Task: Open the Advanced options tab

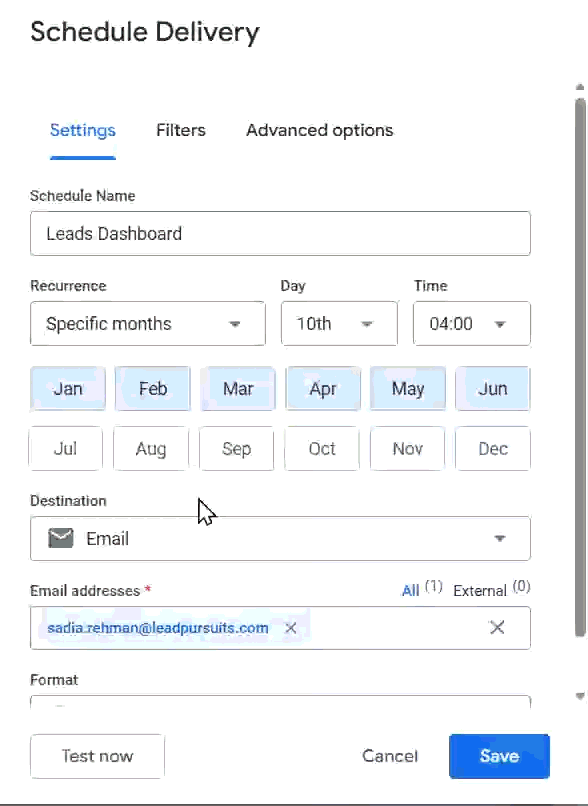Action: (x=320, y=131)
